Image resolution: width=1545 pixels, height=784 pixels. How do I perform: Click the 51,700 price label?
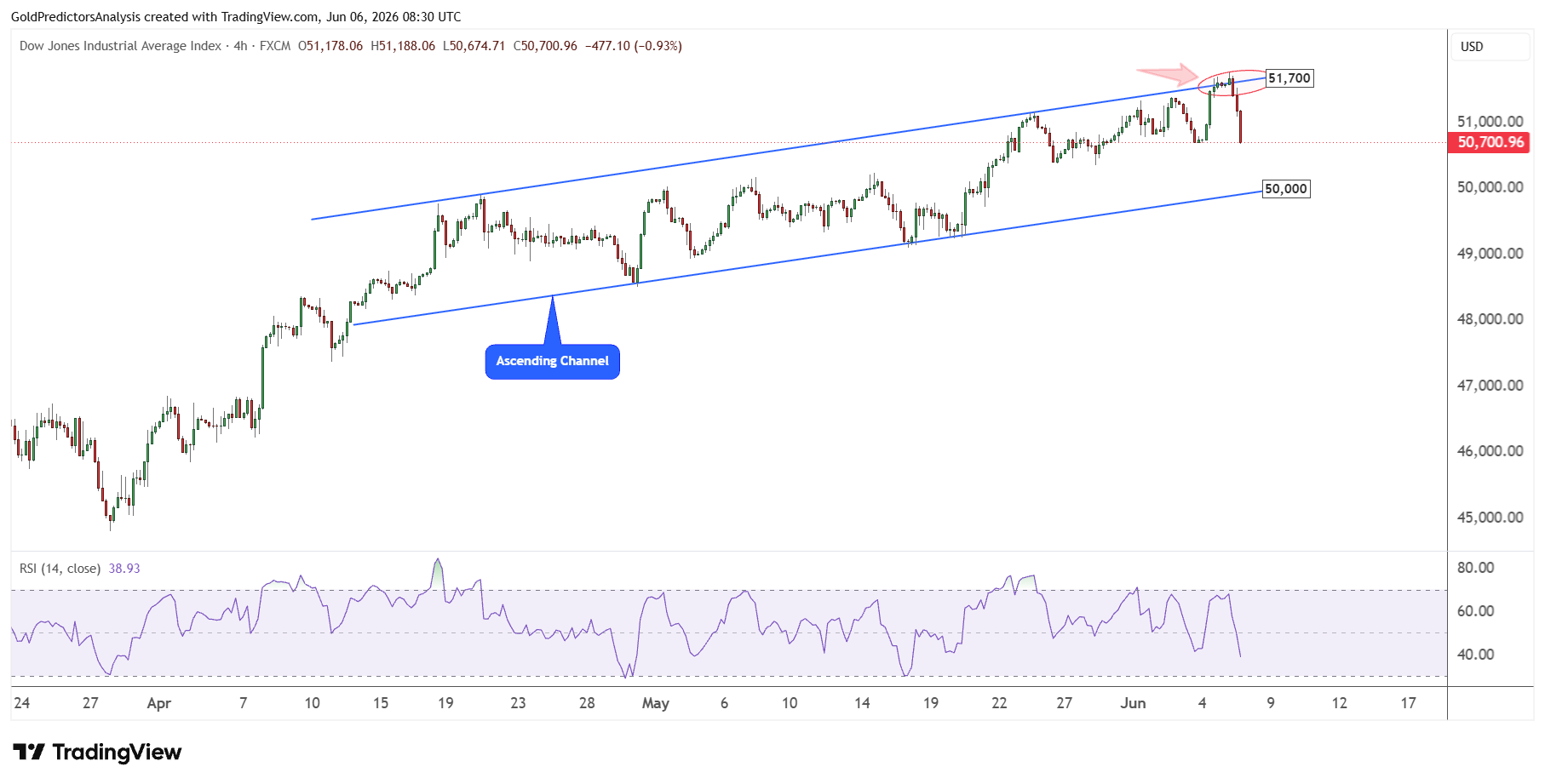(1289, 78)
